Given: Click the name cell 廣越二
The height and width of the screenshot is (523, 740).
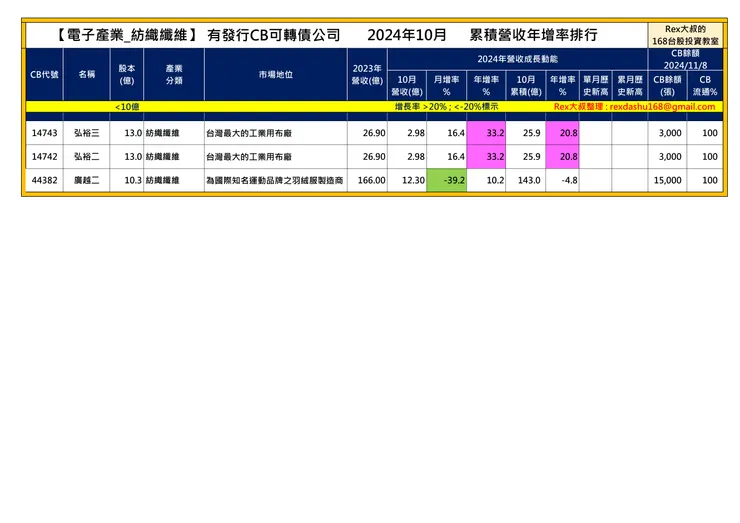Looking at the screenshot, I should pyautogui.click(x=86, y=180).
